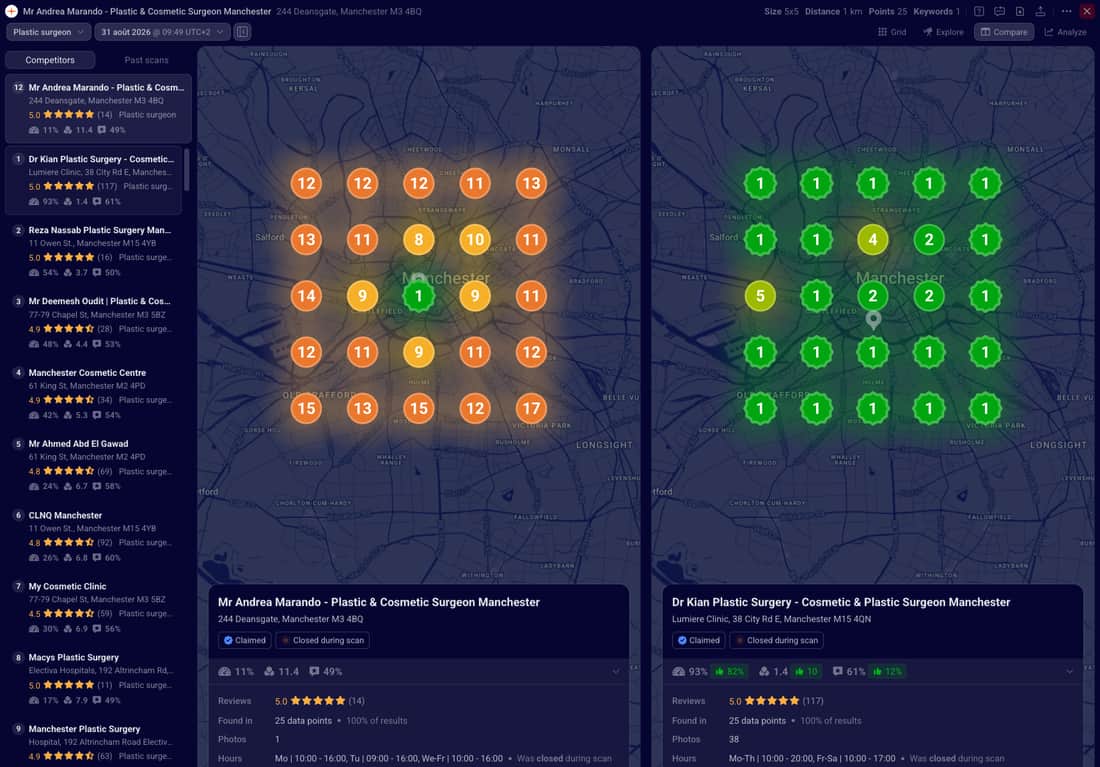The height and width of the screenshot is (767, 1100).
Task: Click the comments chat icon in header
Action: coord(1000,11)
